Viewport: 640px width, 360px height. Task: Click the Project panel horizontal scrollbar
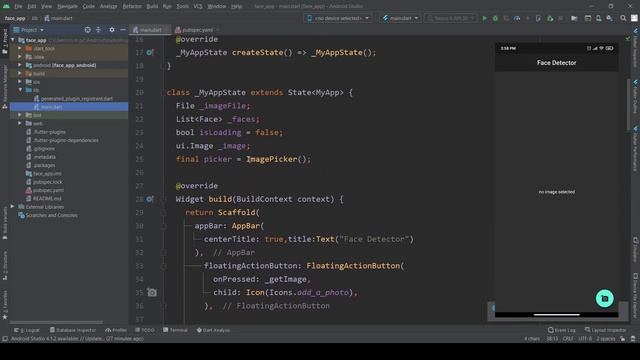(56, 322)
